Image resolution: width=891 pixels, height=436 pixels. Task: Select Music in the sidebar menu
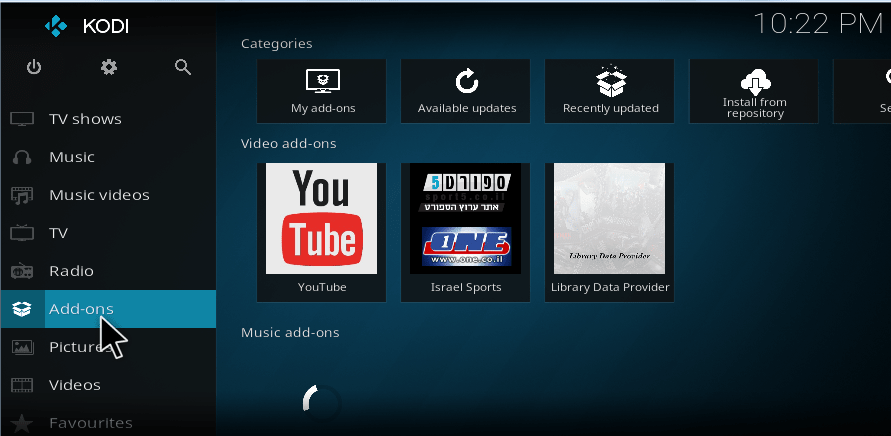tap(108, 157)
